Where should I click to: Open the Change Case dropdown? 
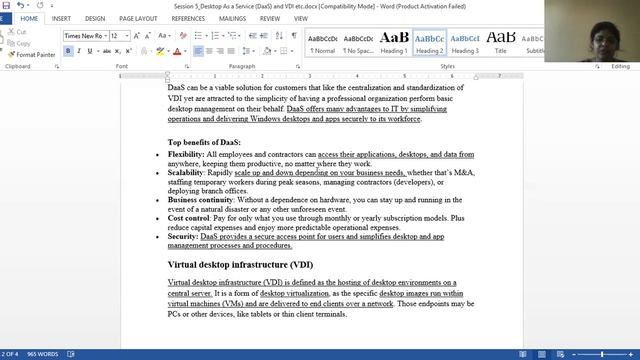point(164,36)
